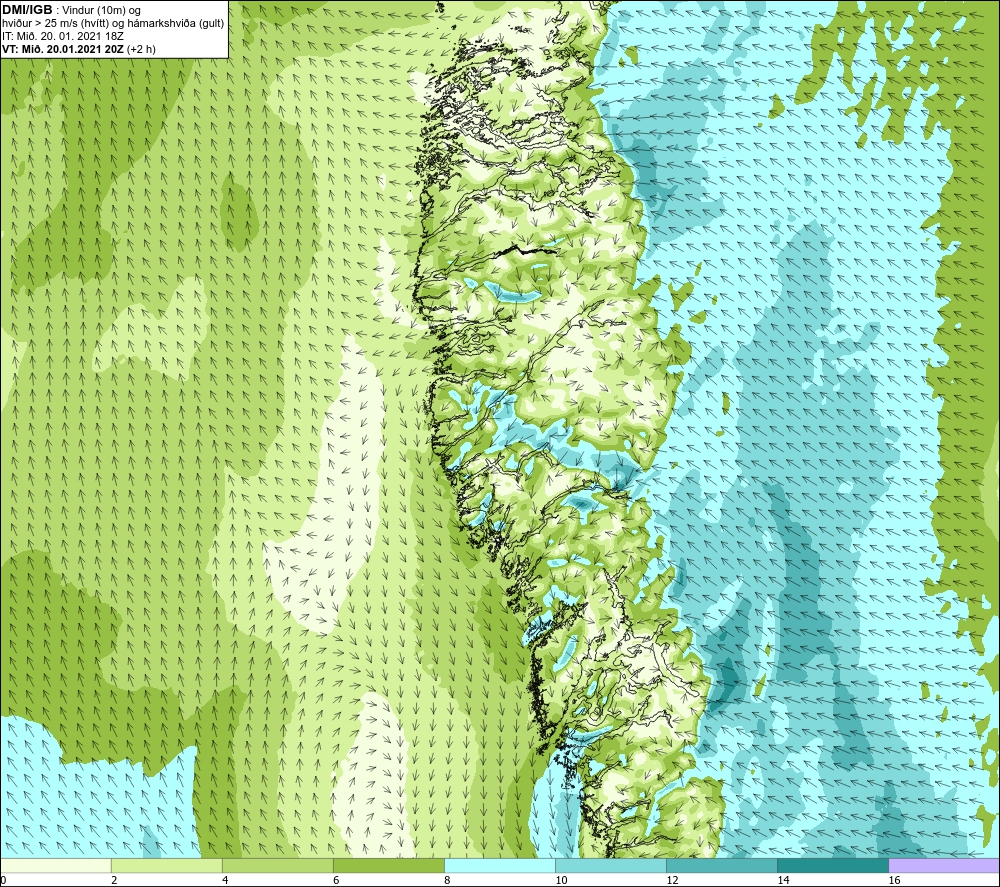Click the 6–8 m/s dark green legend swatch

388,866
